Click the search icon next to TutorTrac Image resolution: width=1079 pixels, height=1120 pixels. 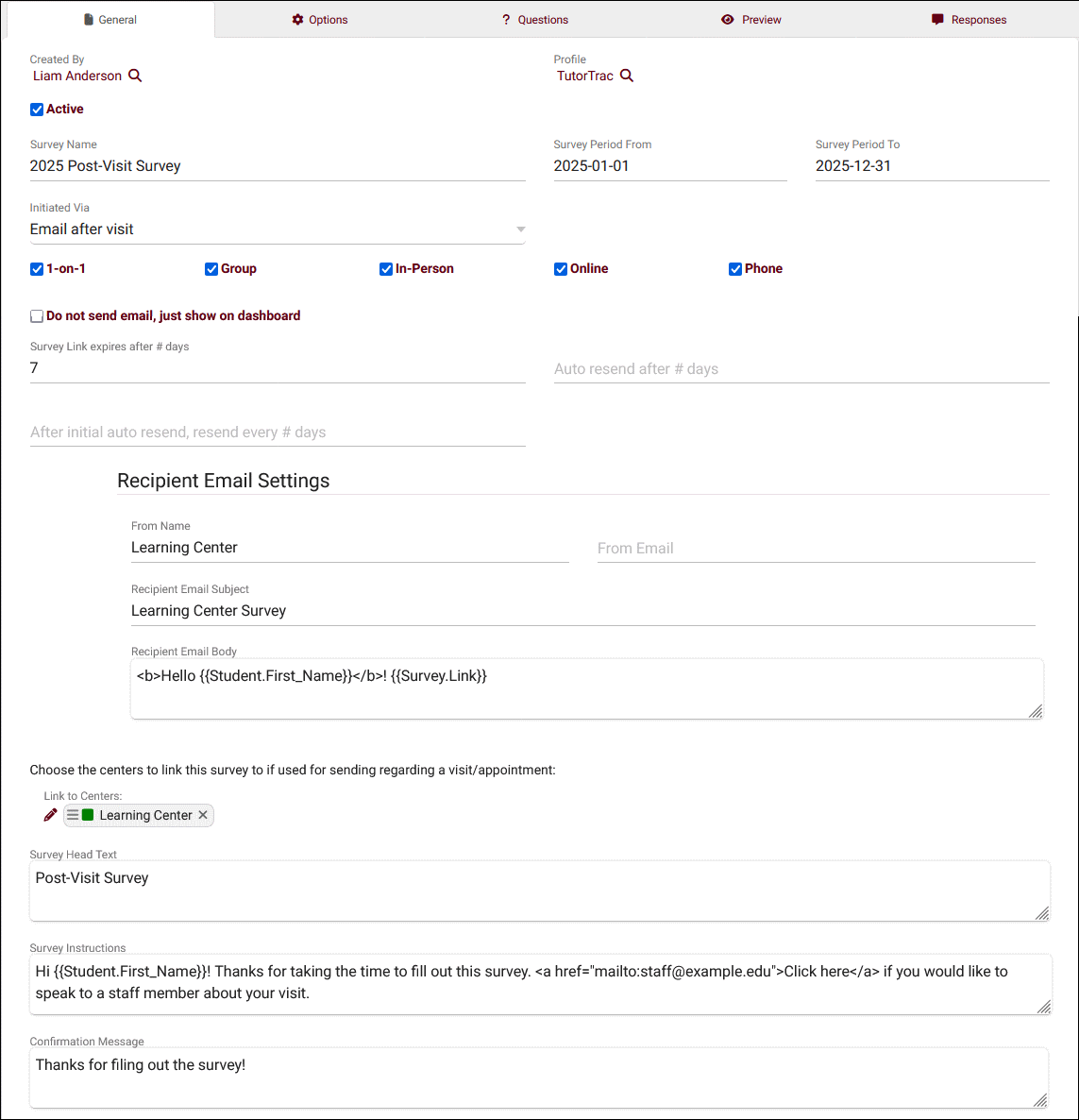(626, 76)
